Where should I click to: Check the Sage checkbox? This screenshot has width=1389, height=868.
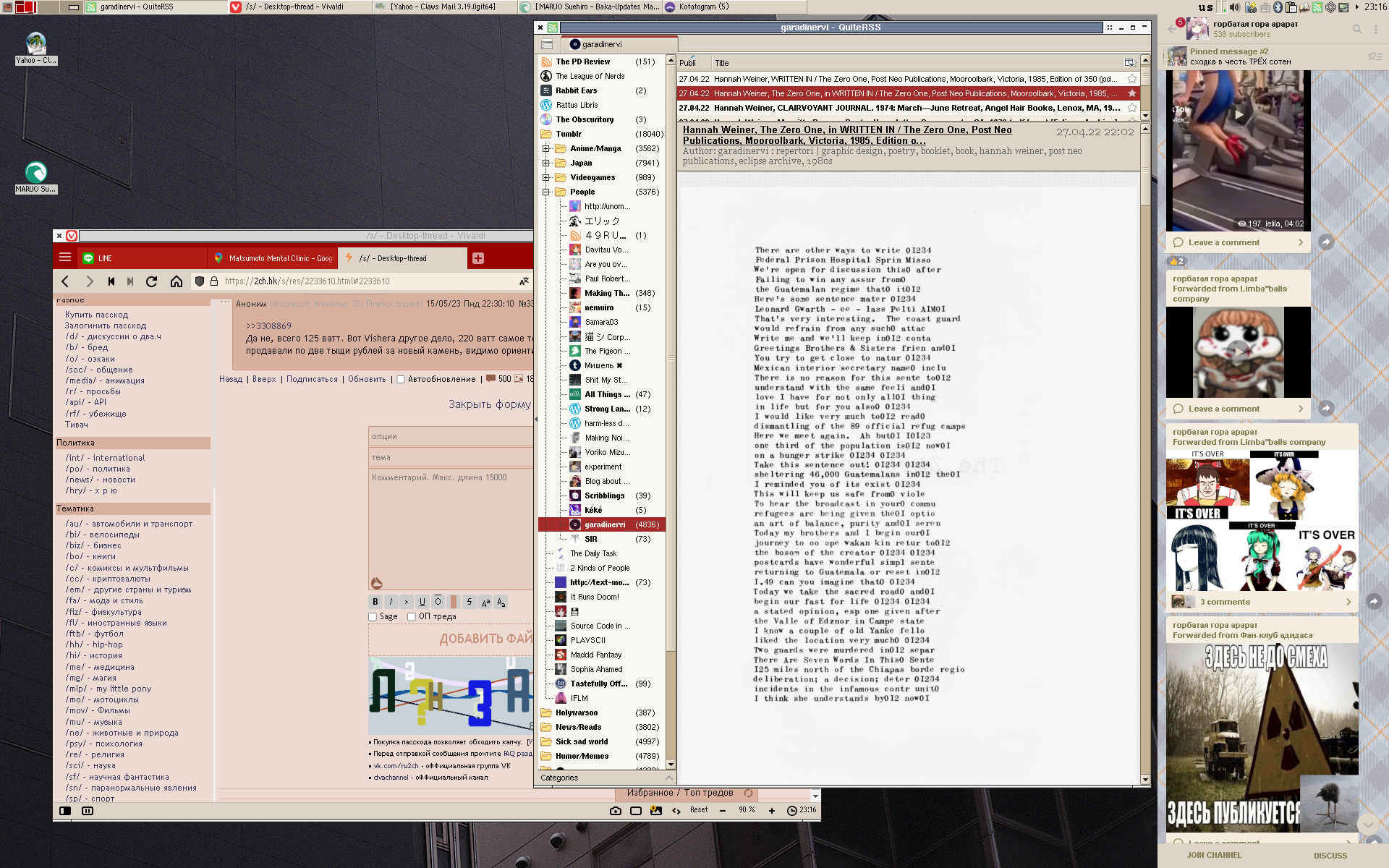373,617
